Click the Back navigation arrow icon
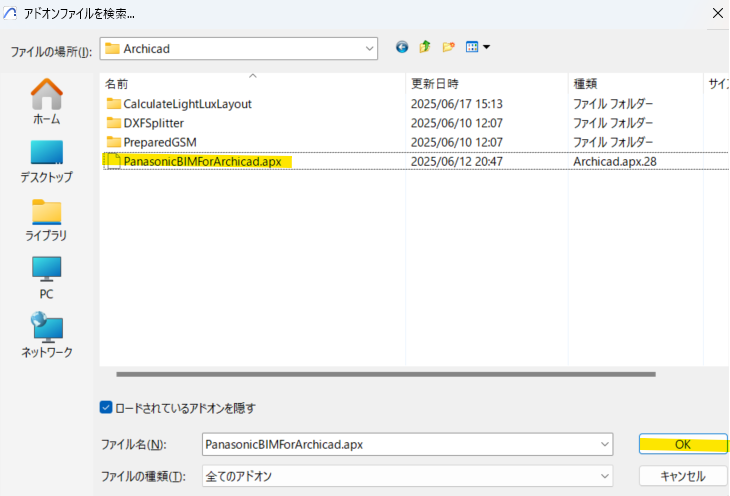Viewport: 730px width, 496px height. [402, 47]
